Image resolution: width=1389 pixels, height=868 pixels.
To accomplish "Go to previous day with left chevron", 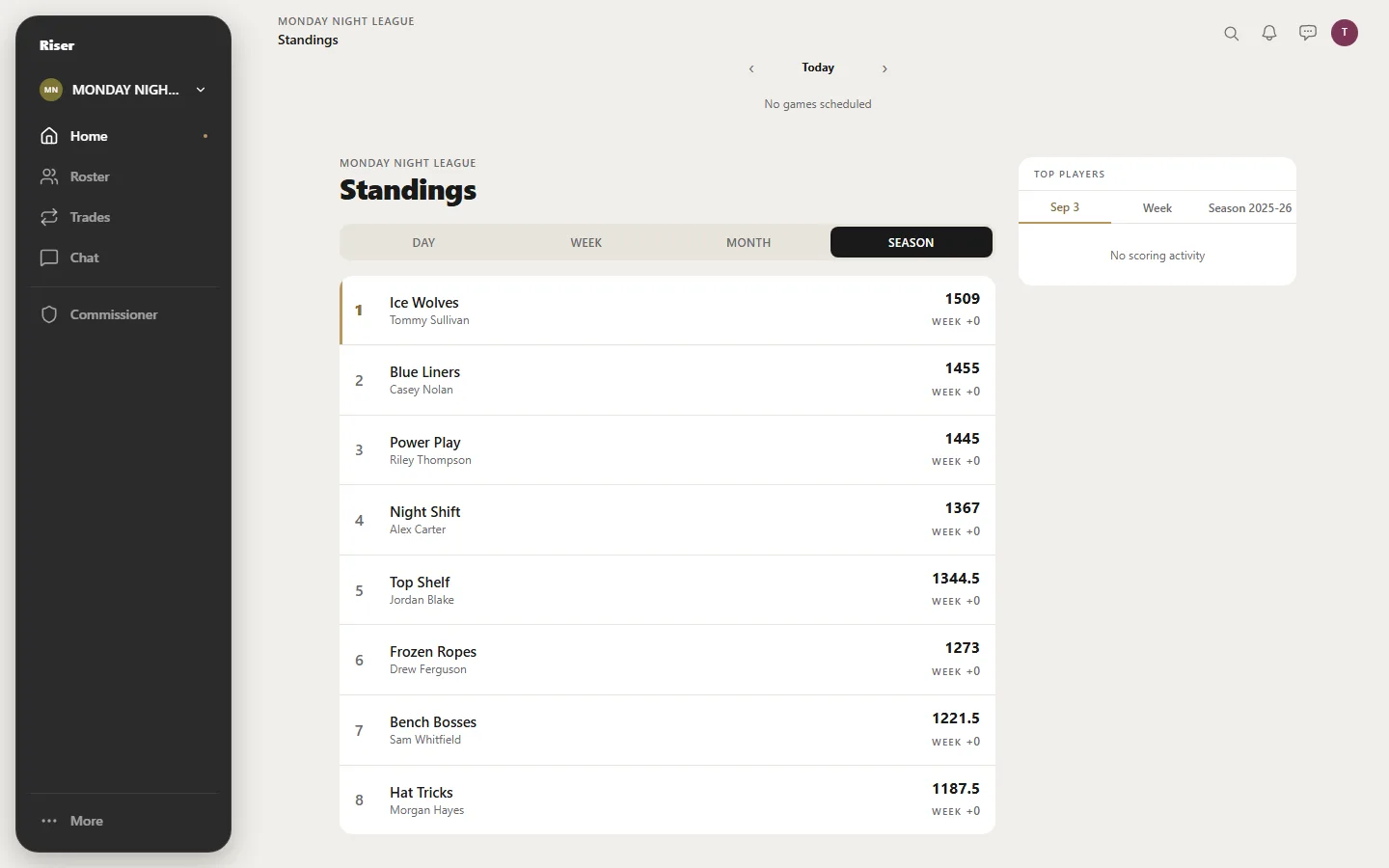I will coord(751,68).
